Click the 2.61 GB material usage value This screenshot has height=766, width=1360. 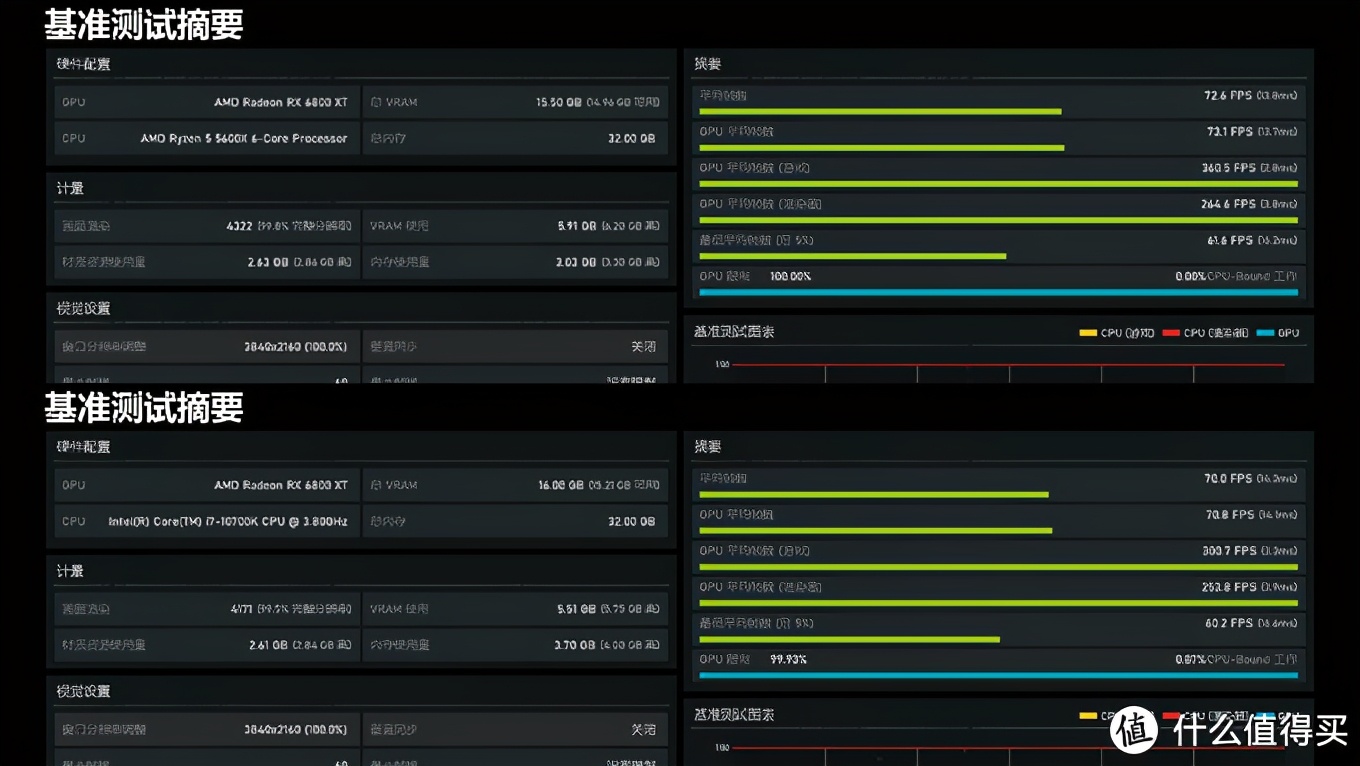pyautogui.click(x=268, y=644)
